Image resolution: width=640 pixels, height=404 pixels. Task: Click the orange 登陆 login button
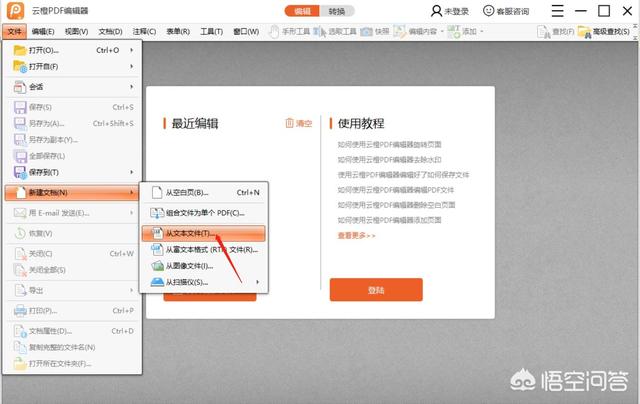pos(376,290)
